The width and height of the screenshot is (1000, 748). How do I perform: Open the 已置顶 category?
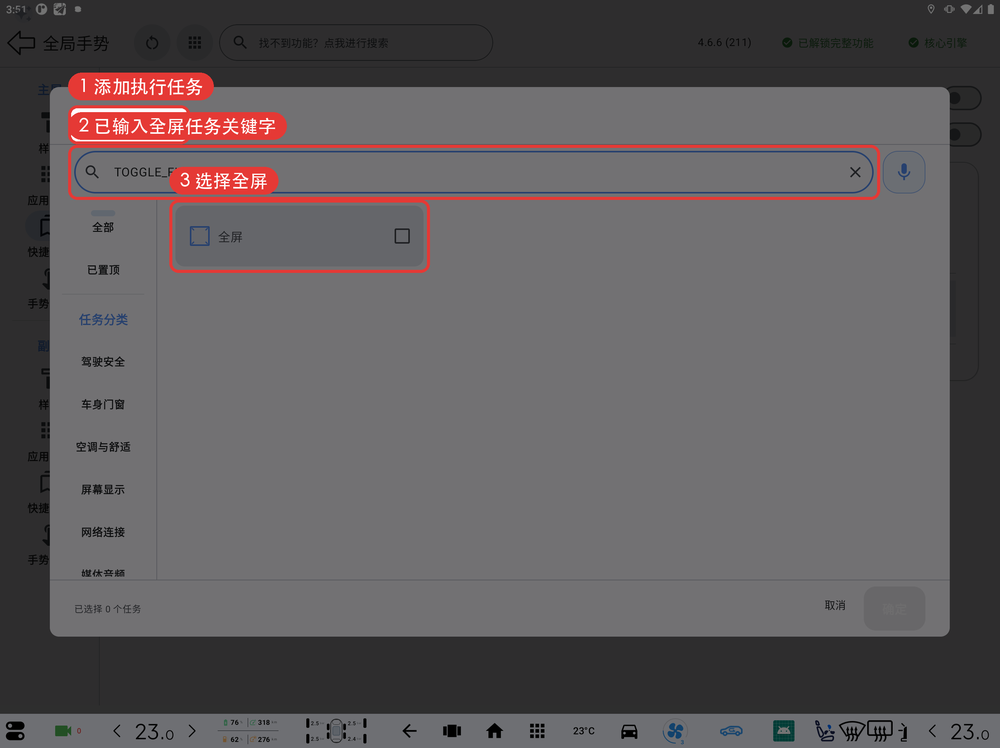coord(103,270)
